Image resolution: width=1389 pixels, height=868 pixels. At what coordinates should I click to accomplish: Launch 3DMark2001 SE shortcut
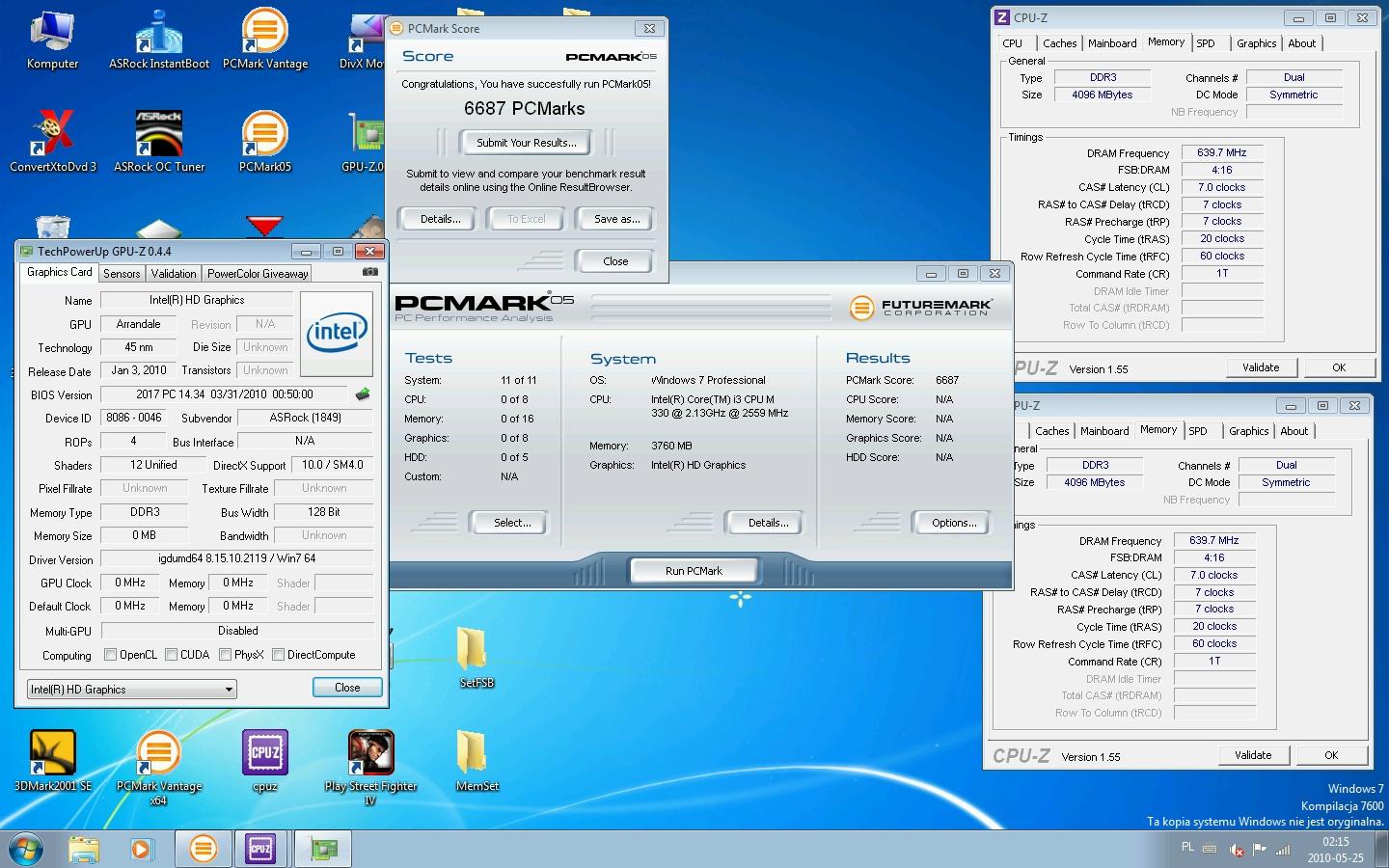click(x=53, y=761)
